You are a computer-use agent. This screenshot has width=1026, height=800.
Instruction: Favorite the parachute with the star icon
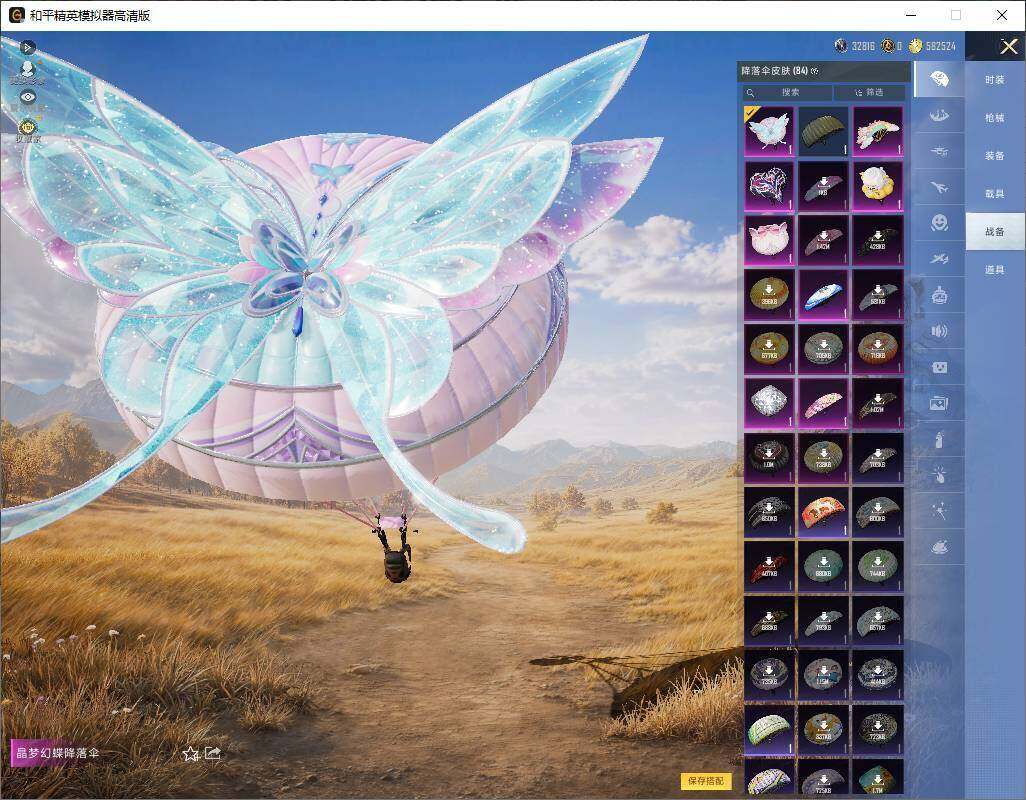point(190,754)
